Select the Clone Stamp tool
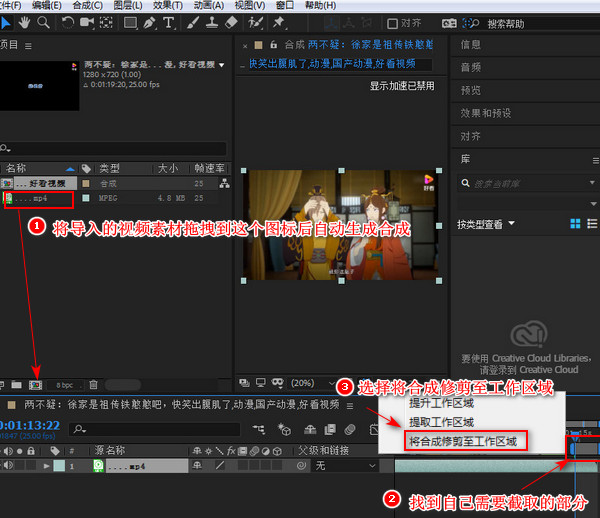600x518 pixels. pos(212,23)
